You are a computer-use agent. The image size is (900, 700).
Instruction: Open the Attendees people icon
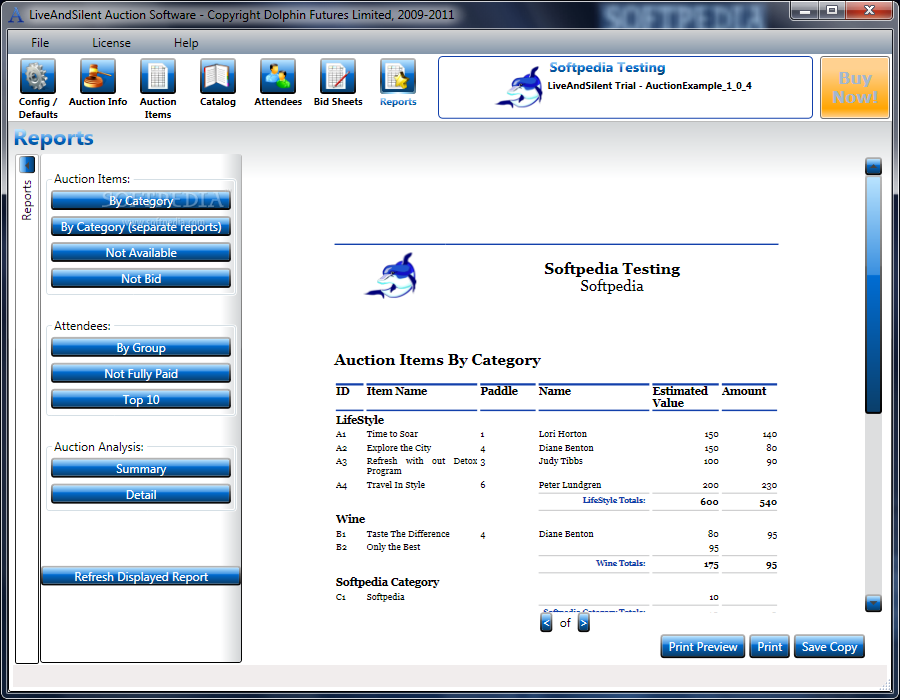tap(278, 76)
